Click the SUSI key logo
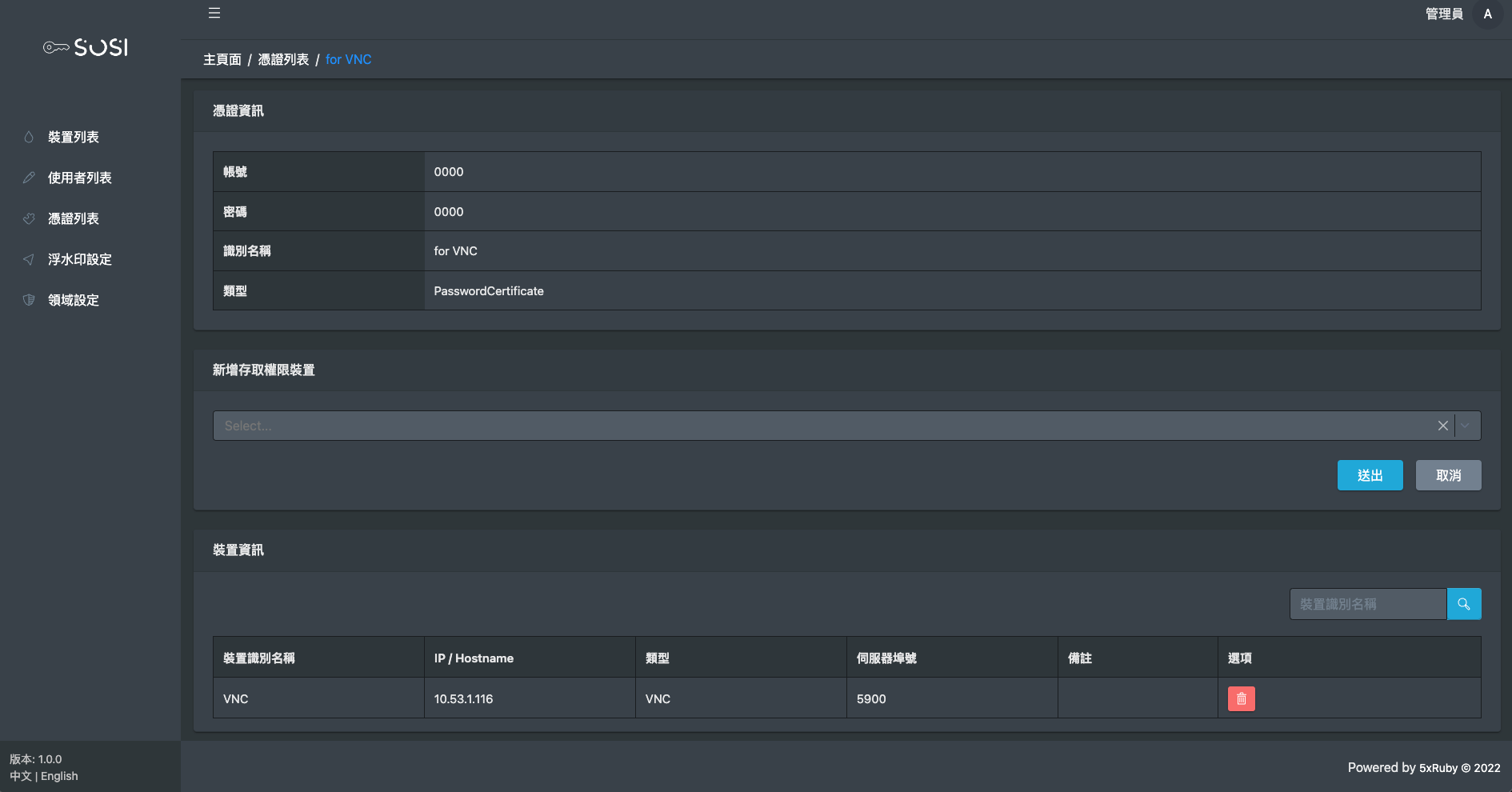1512x792 pixels. (86, 47)
